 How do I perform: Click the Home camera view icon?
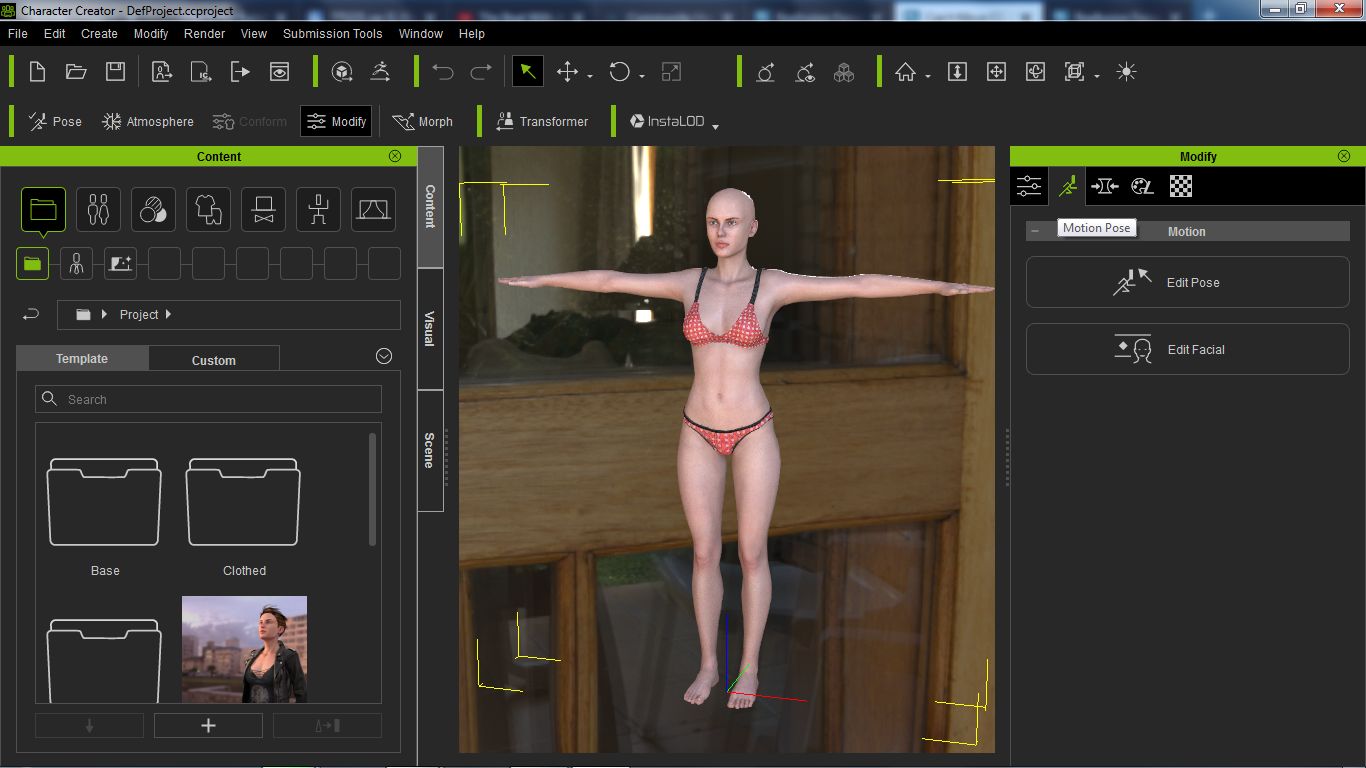point(906,72)
